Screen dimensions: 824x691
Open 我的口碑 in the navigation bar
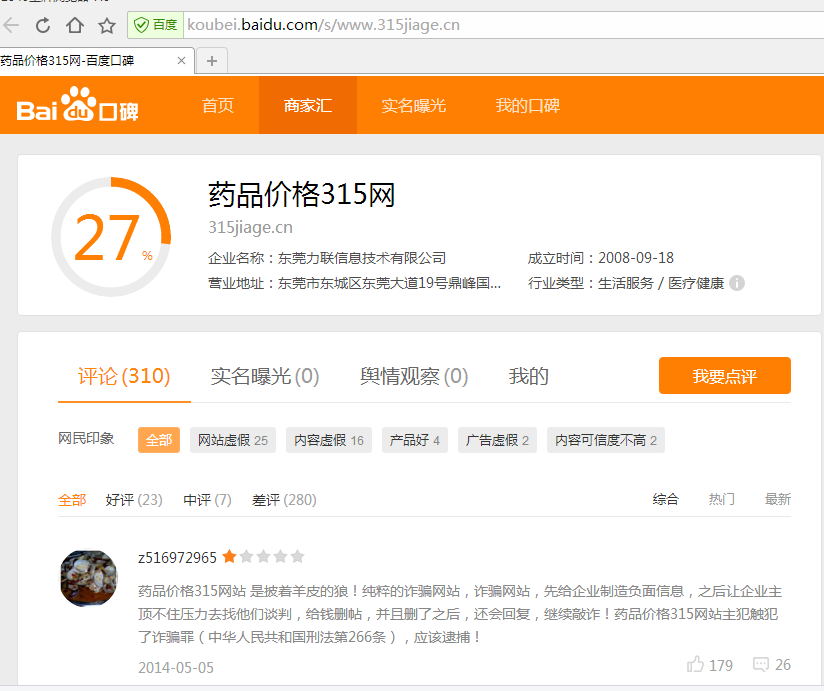click(528, 105)
